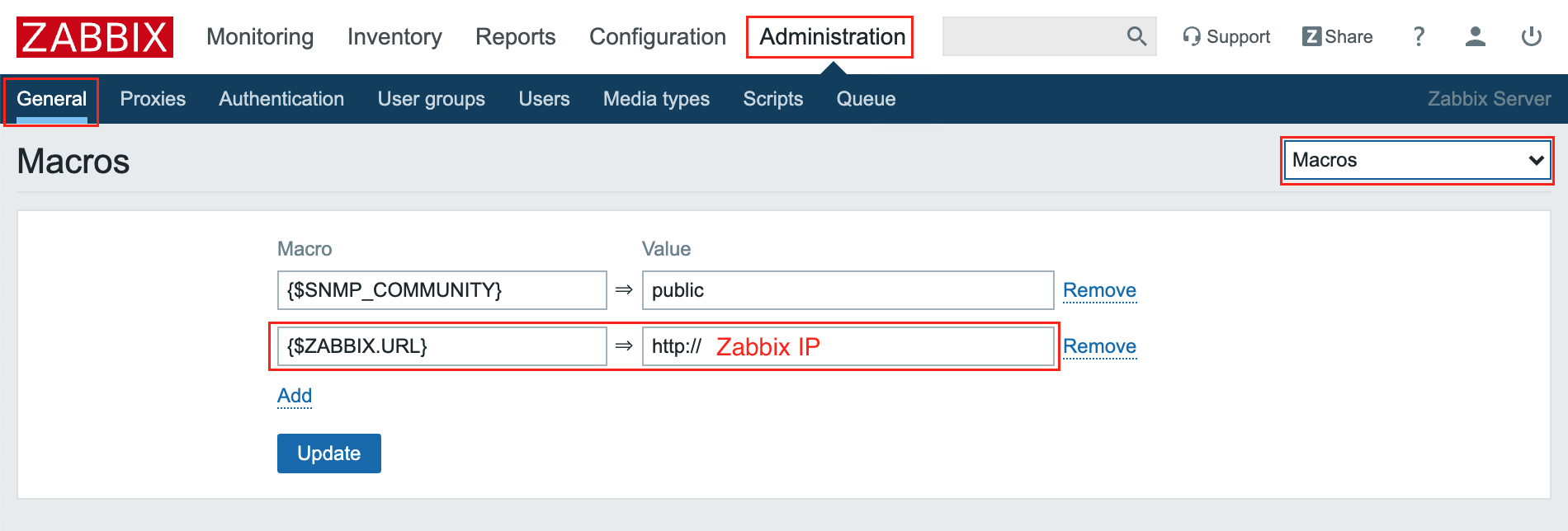The height and width of the screenshot is (531, 1568).
Task: Open the Support headset link
Action: click(x=1226, y=37)
